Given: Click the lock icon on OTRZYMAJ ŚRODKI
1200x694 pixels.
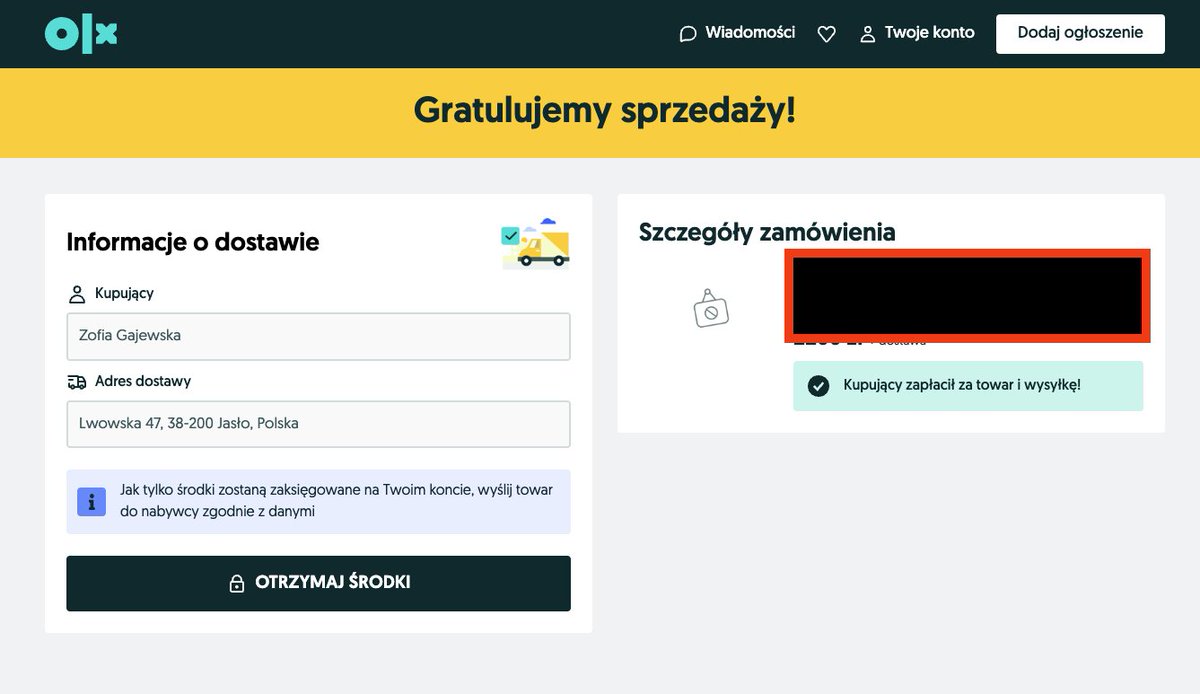Looking at the screenshot, I should click(x=237, y=584).
